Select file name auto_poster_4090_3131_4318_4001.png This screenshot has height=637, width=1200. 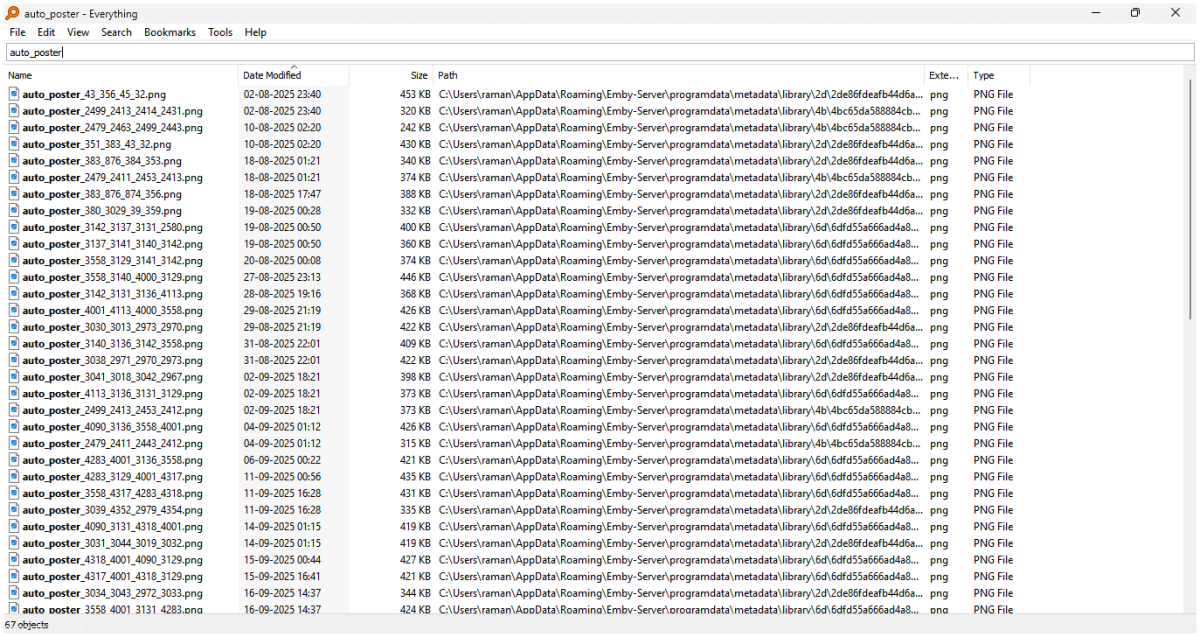point(112,527)
